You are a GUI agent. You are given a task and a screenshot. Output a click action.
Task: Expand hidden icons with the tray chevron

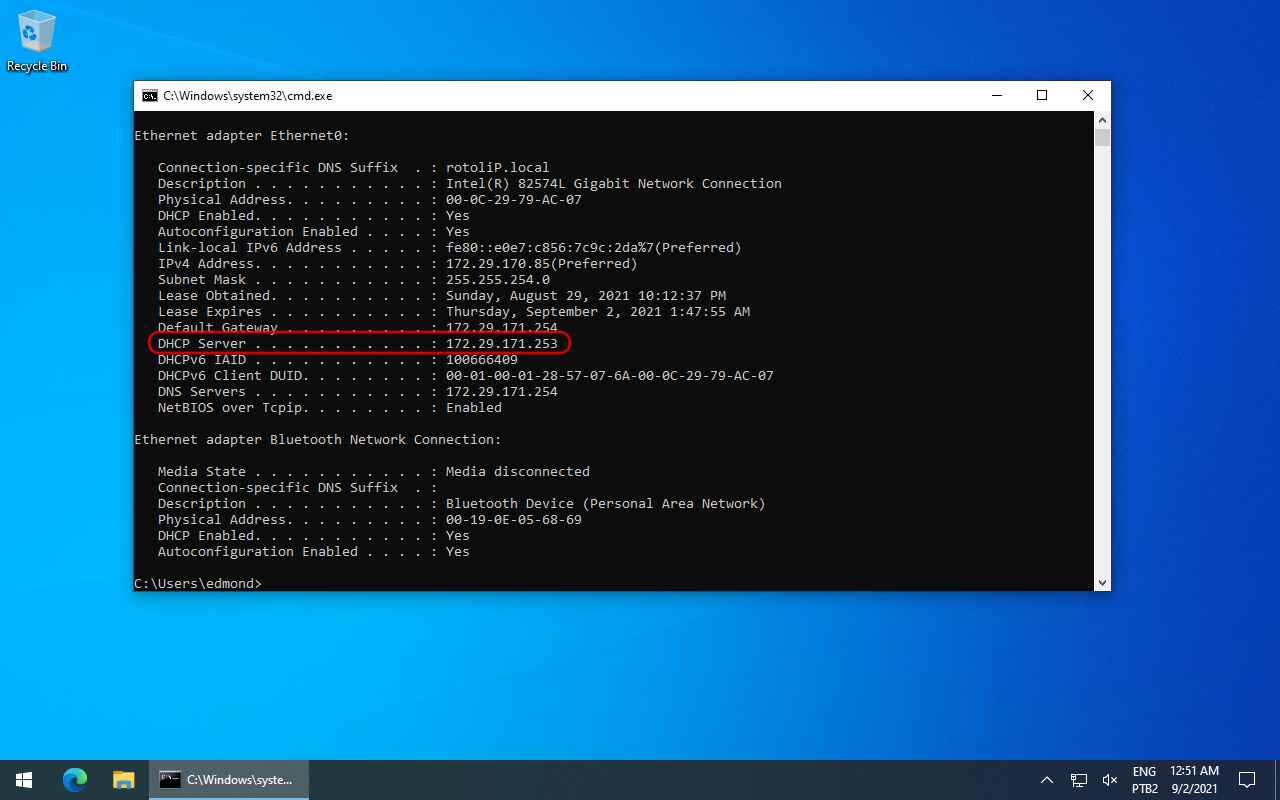point(1047,780)
